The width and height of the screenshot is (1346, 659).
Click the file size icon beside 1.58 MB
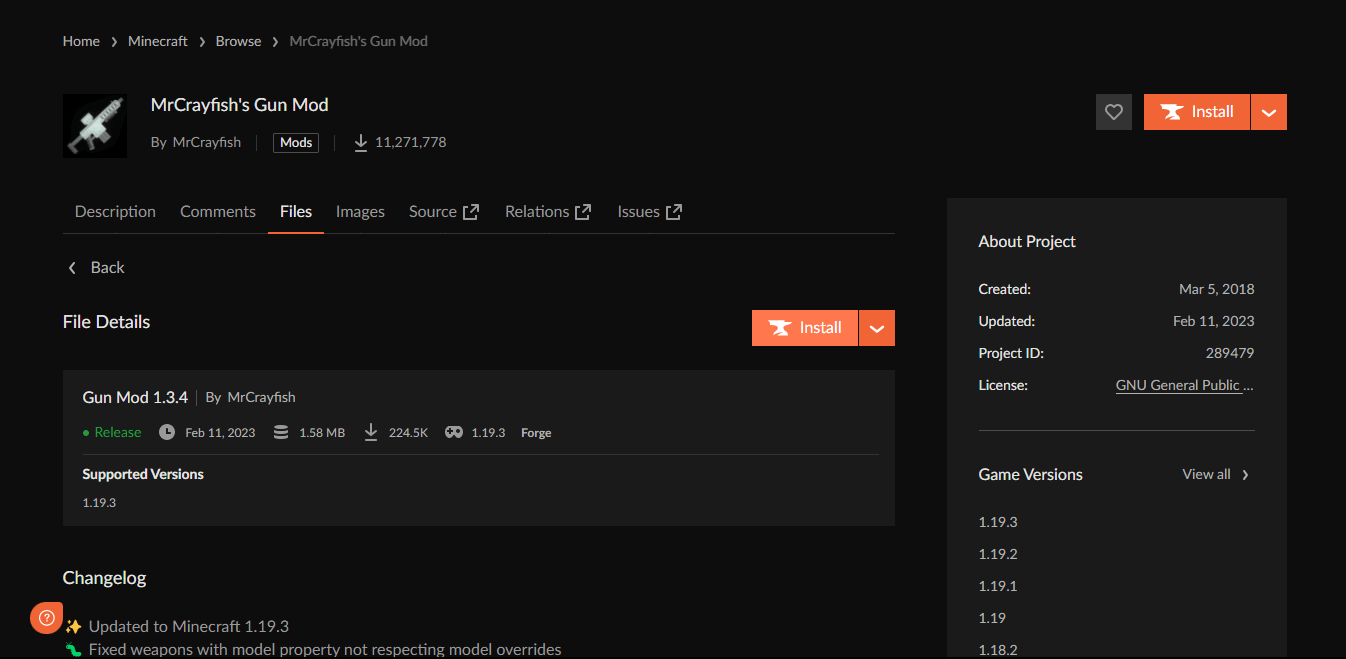coord(281,432)
